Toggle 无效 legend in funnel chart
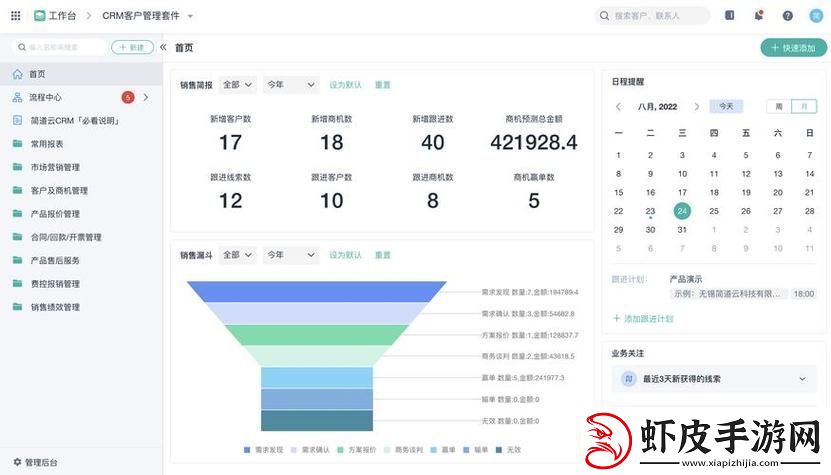Viewport: 831px width, 475px height. (508, 450)
